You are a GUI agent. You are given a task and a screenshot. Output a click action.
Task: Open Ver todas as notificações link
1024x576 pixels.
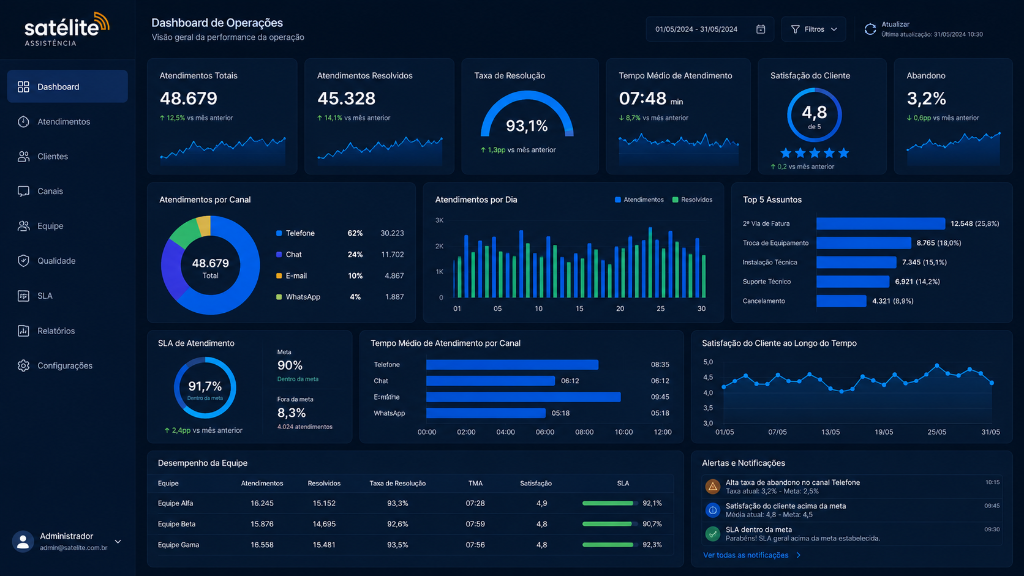click(745, 555)
